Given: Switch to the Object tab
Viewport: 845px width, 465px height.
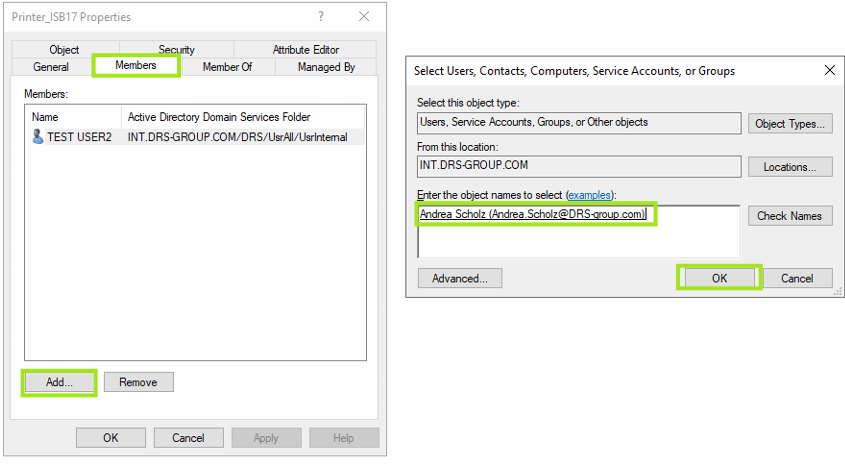Looking at the screenshot, I should click(x=64, y=50).
